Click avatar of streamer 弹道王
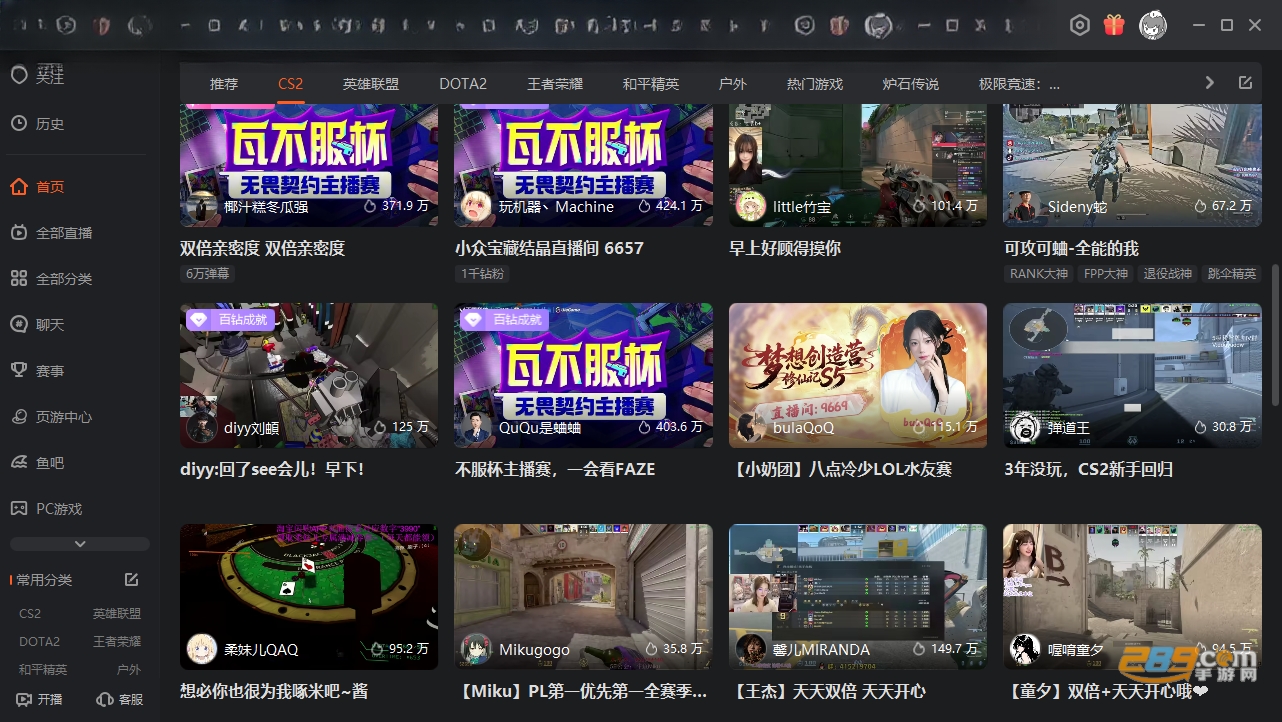 pyautogui.click(x=1024, y=427)
